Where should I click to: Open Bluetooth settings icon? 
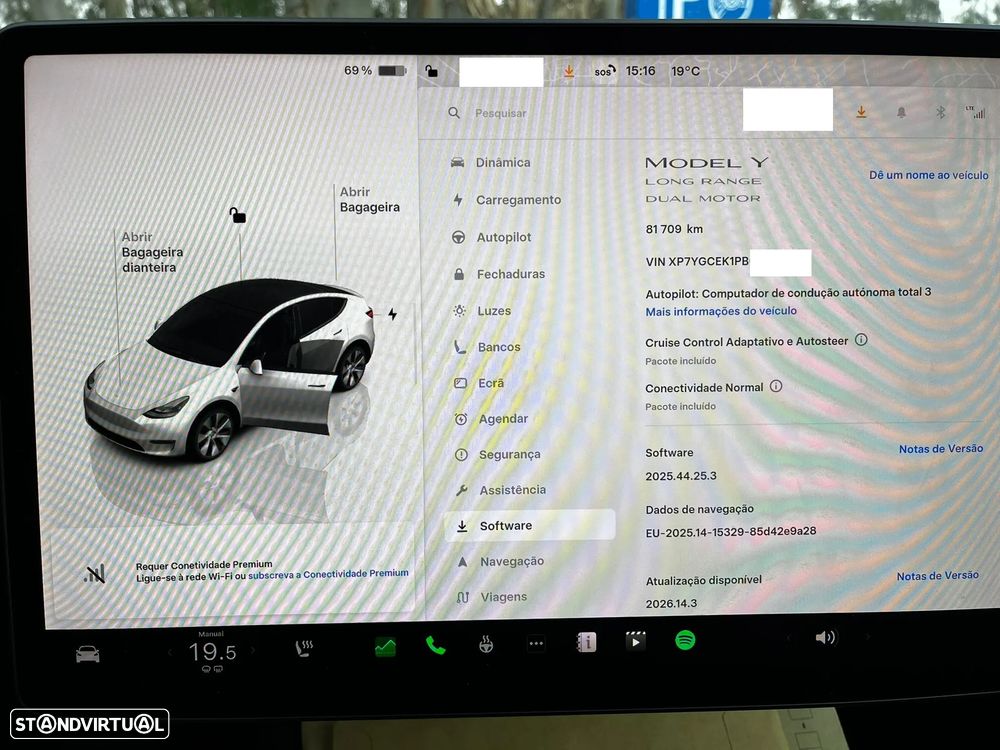pos(940,112)
